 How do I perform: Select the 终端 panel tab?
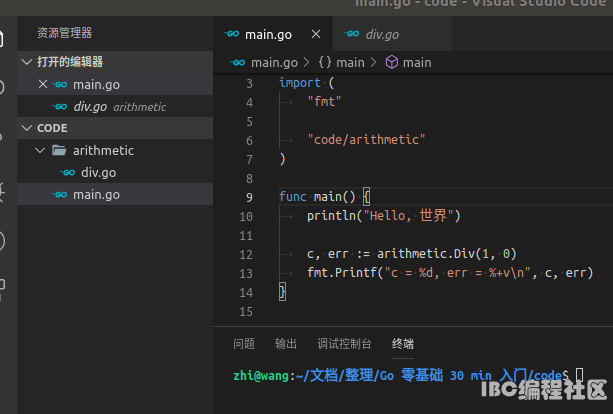tap(403, 344)
